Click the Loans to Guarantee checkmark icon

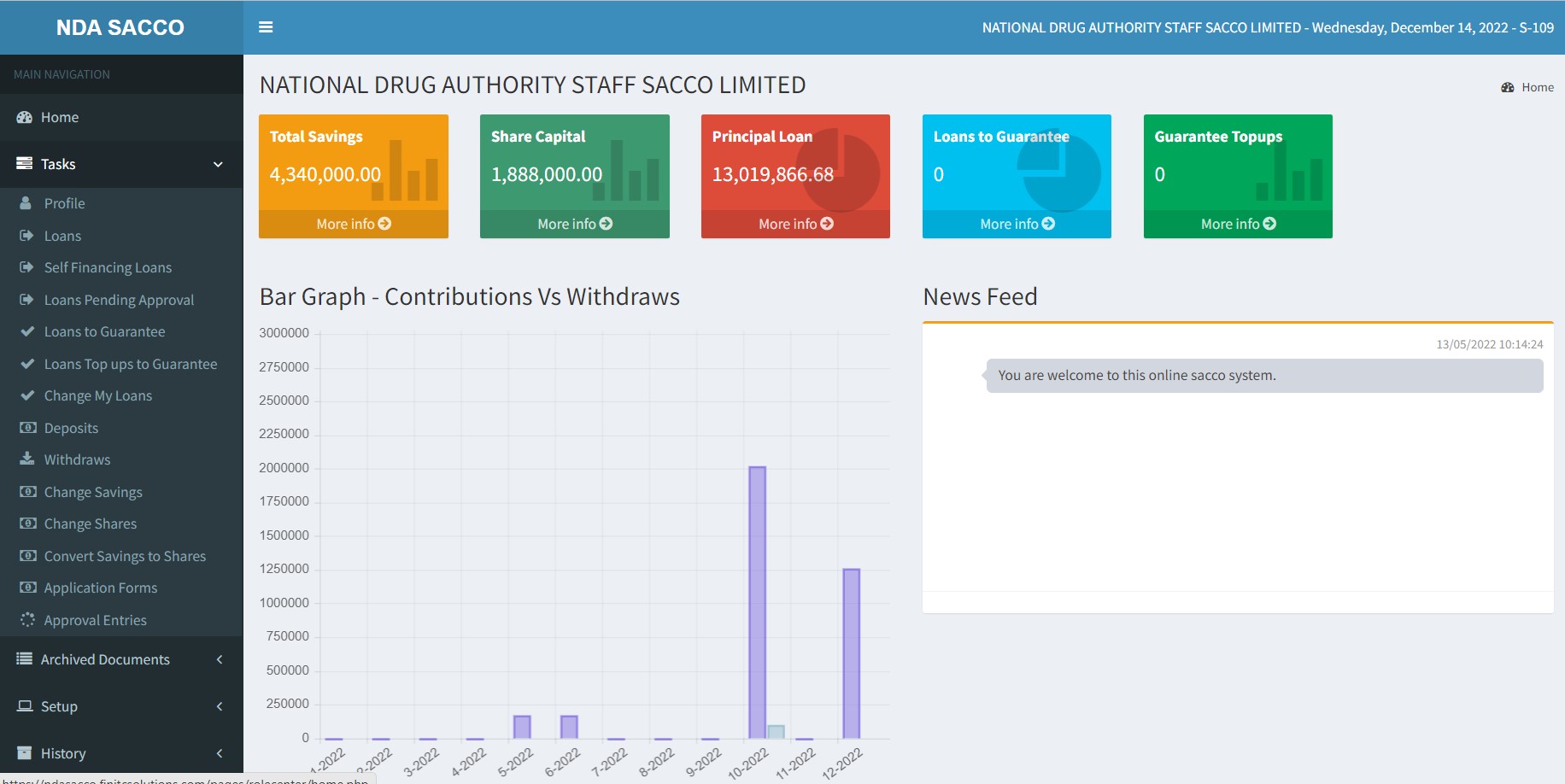click(x=27, y=331)
